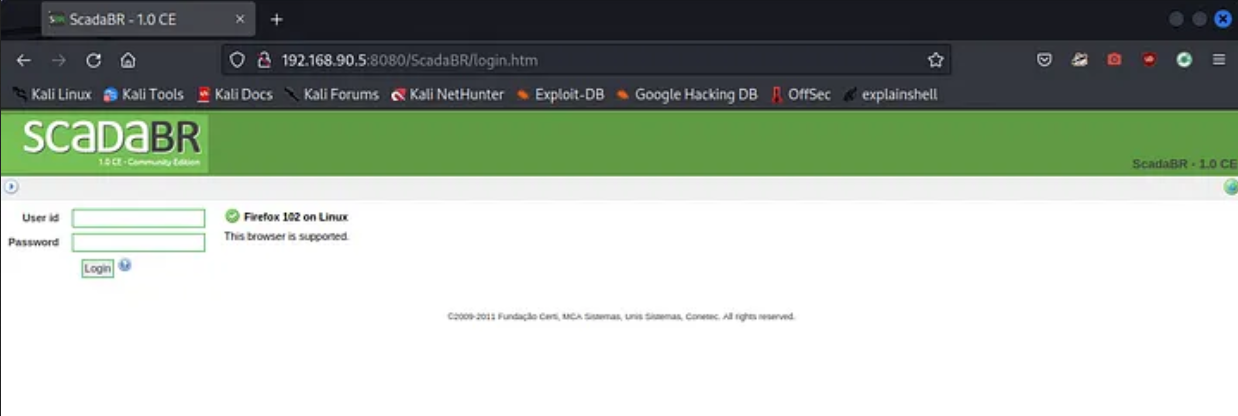This screenshot has height=416, width=1238.
Task: Click the small arrow icon below ScadaBR logo
Action: (11, 187)
